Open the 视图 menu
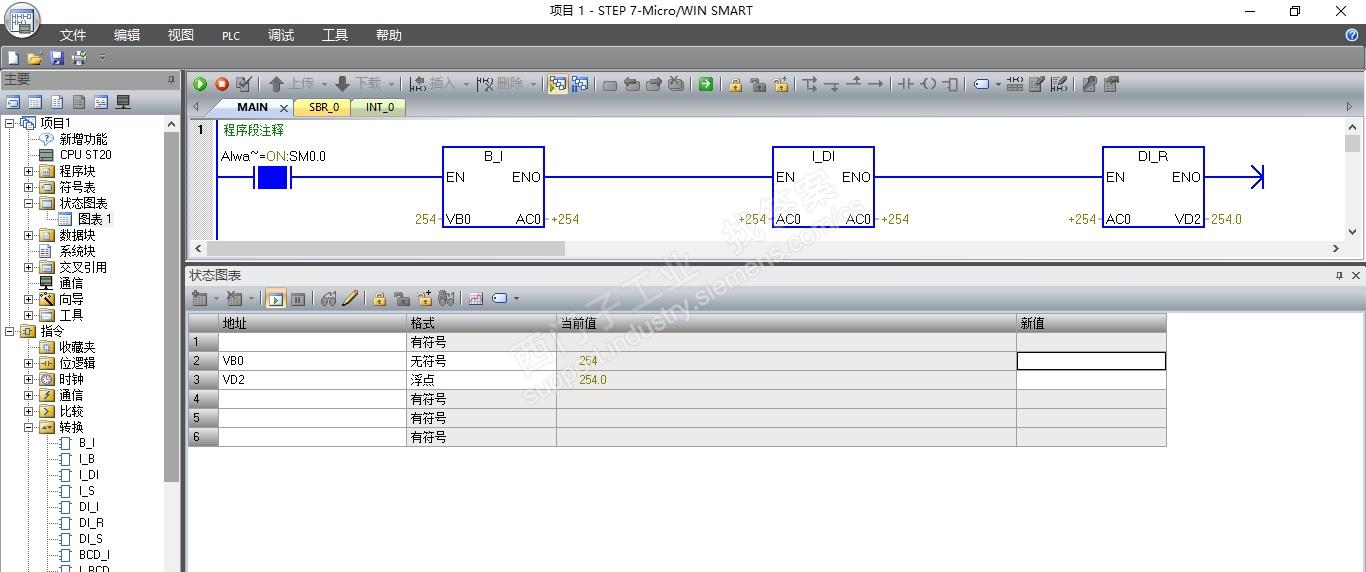1366x572 pixels. pyautogui.click(x=181, y=35)
